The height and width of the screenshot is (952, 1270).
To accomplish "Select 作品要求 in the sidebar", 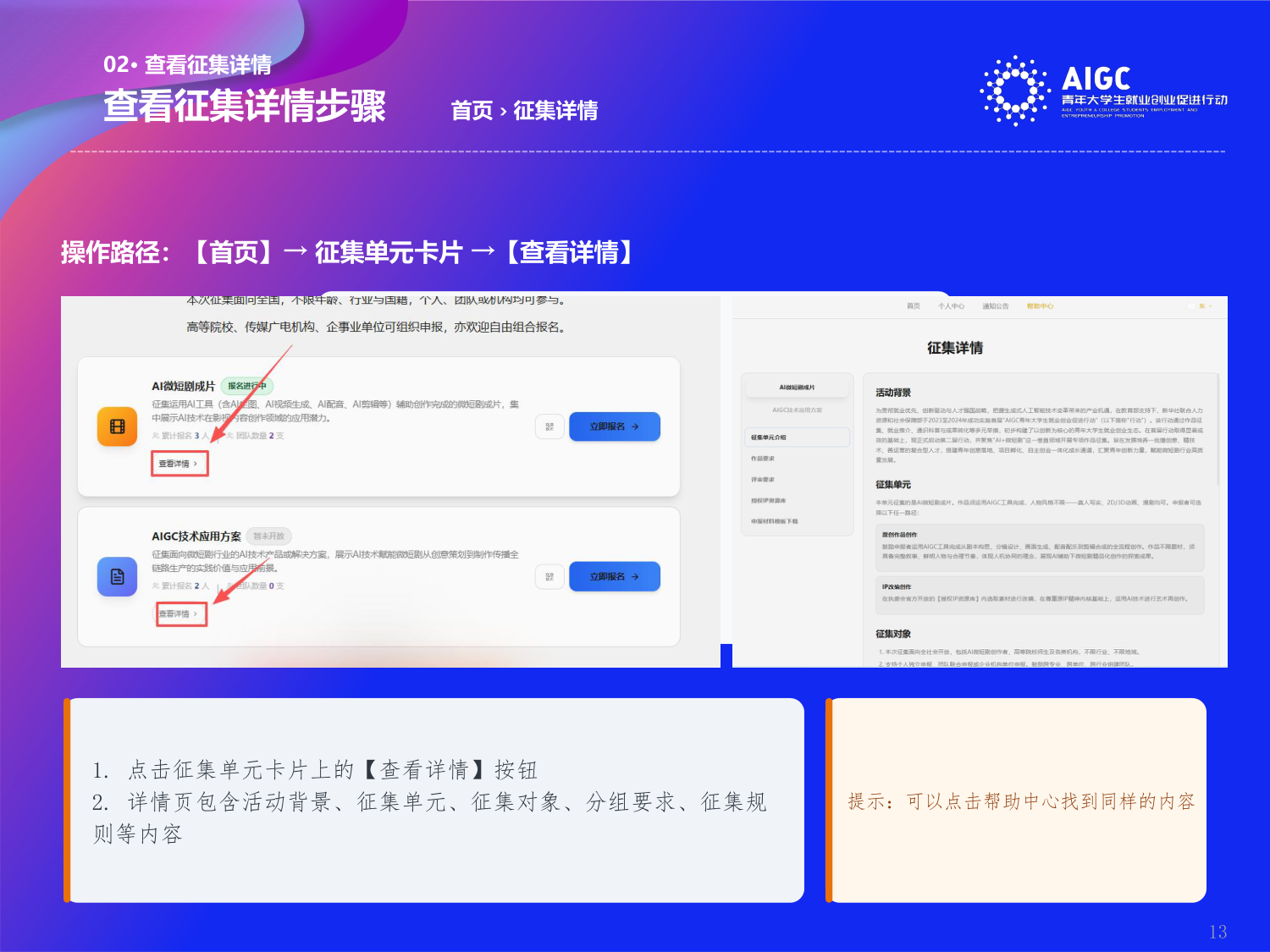I will pyautogui.click(x=763, y=459).
